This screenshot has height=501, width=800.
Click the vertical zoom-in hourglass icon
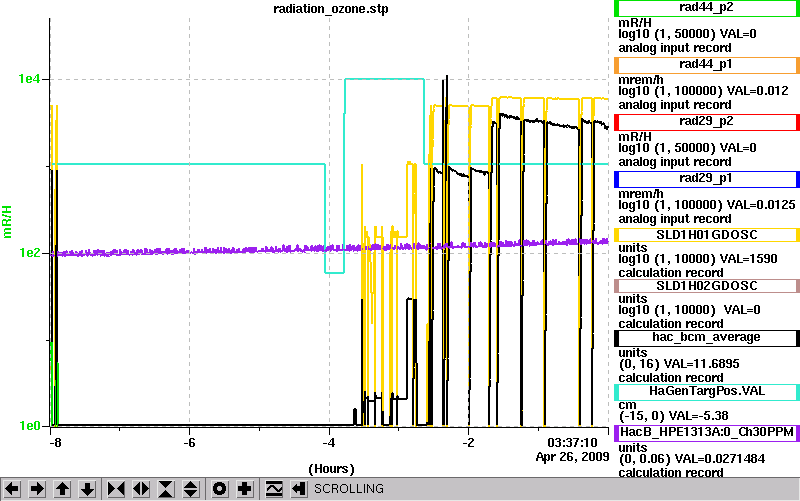pos(166,489)
